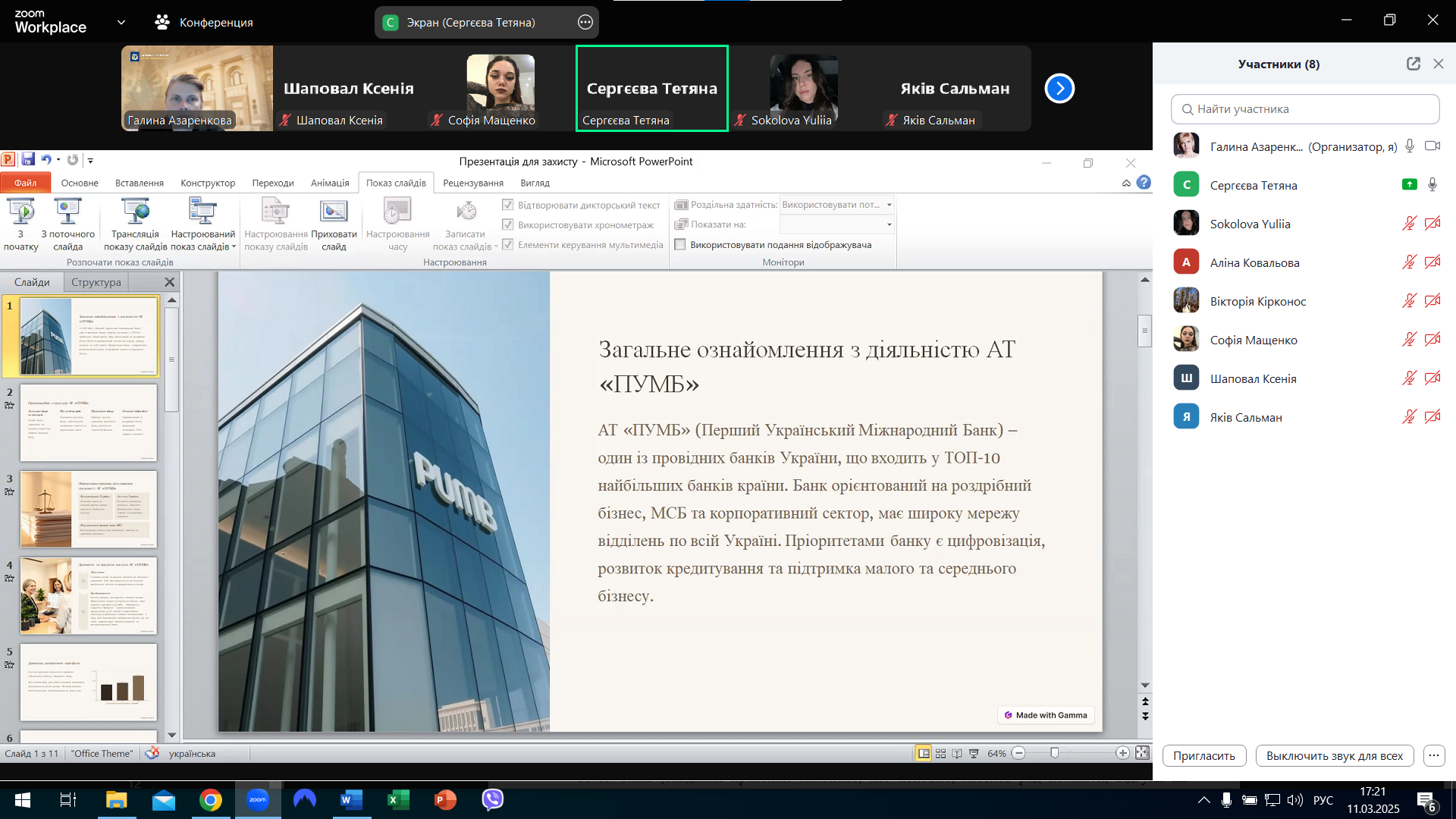
Task: Switch to Reading view icon in status bar
Action: point(957,753)
